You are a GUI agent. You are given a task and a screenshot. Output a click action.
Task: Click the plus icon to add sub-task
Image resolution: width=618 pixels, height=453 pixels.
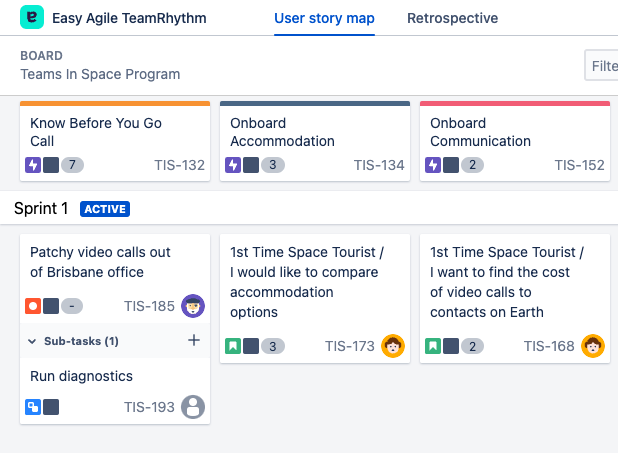(194, 341)
